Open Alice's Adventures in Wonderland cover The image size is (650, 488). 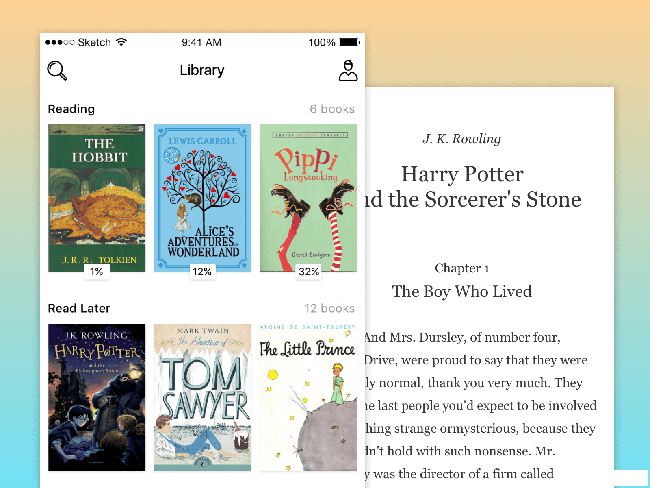202,198
